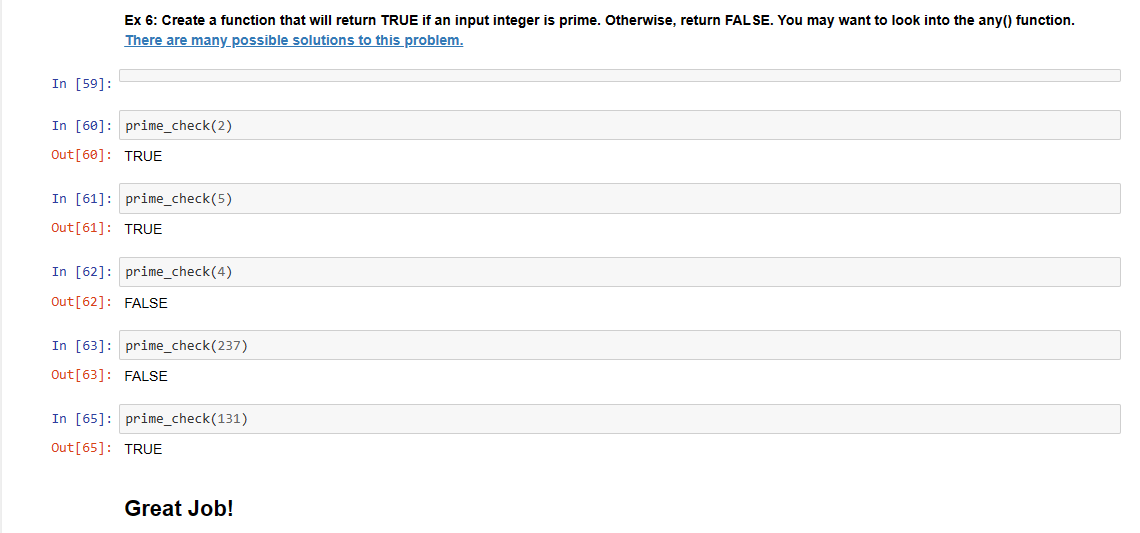Select the prime_check(5) code cell
The height and width of the screenshot is (533, 1140).
click(x=619, y=199)
